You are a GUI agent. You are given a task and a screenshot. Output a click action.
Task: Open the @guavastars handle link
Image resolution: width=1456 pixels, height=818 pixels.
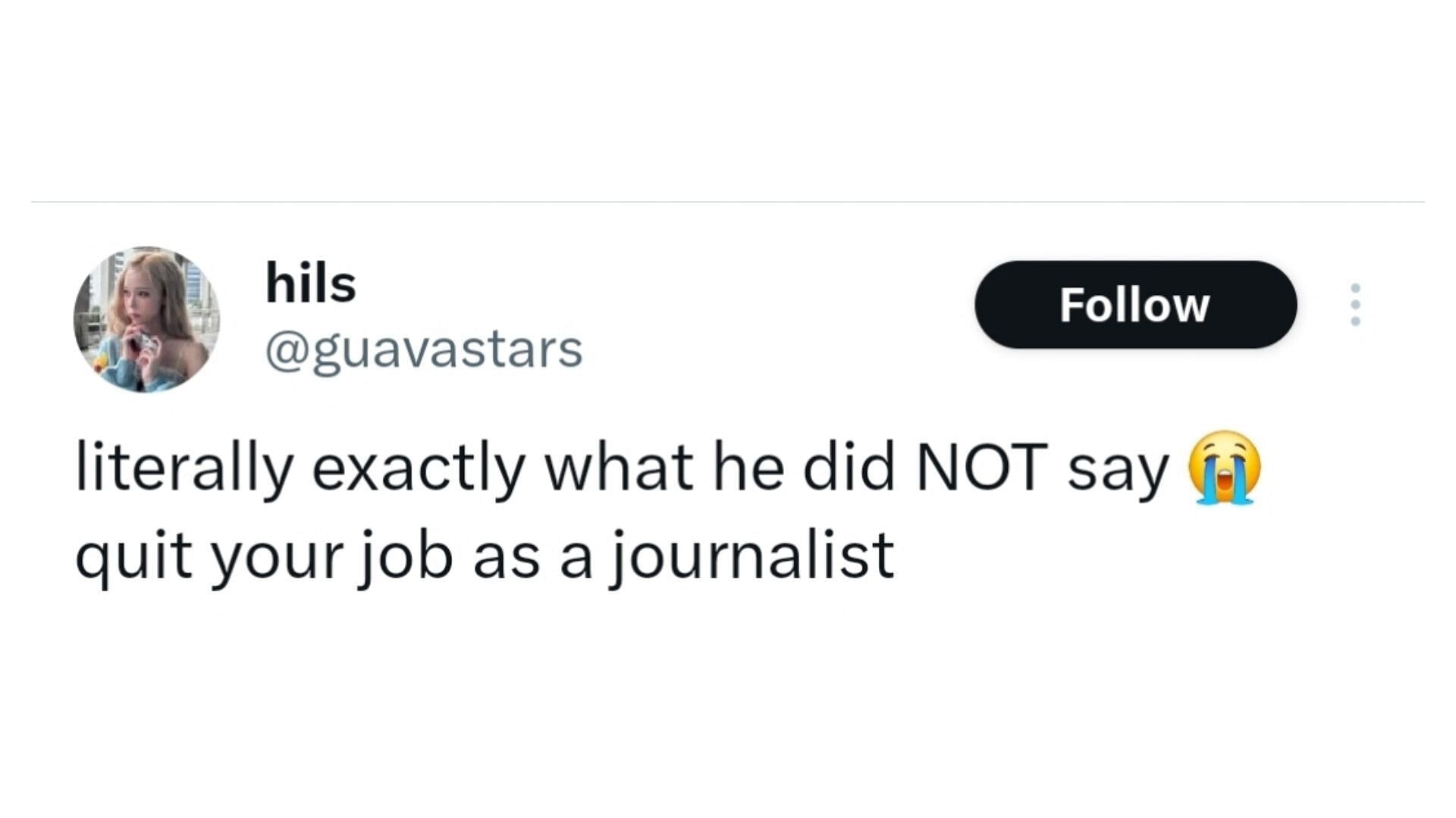coord(424,350)
